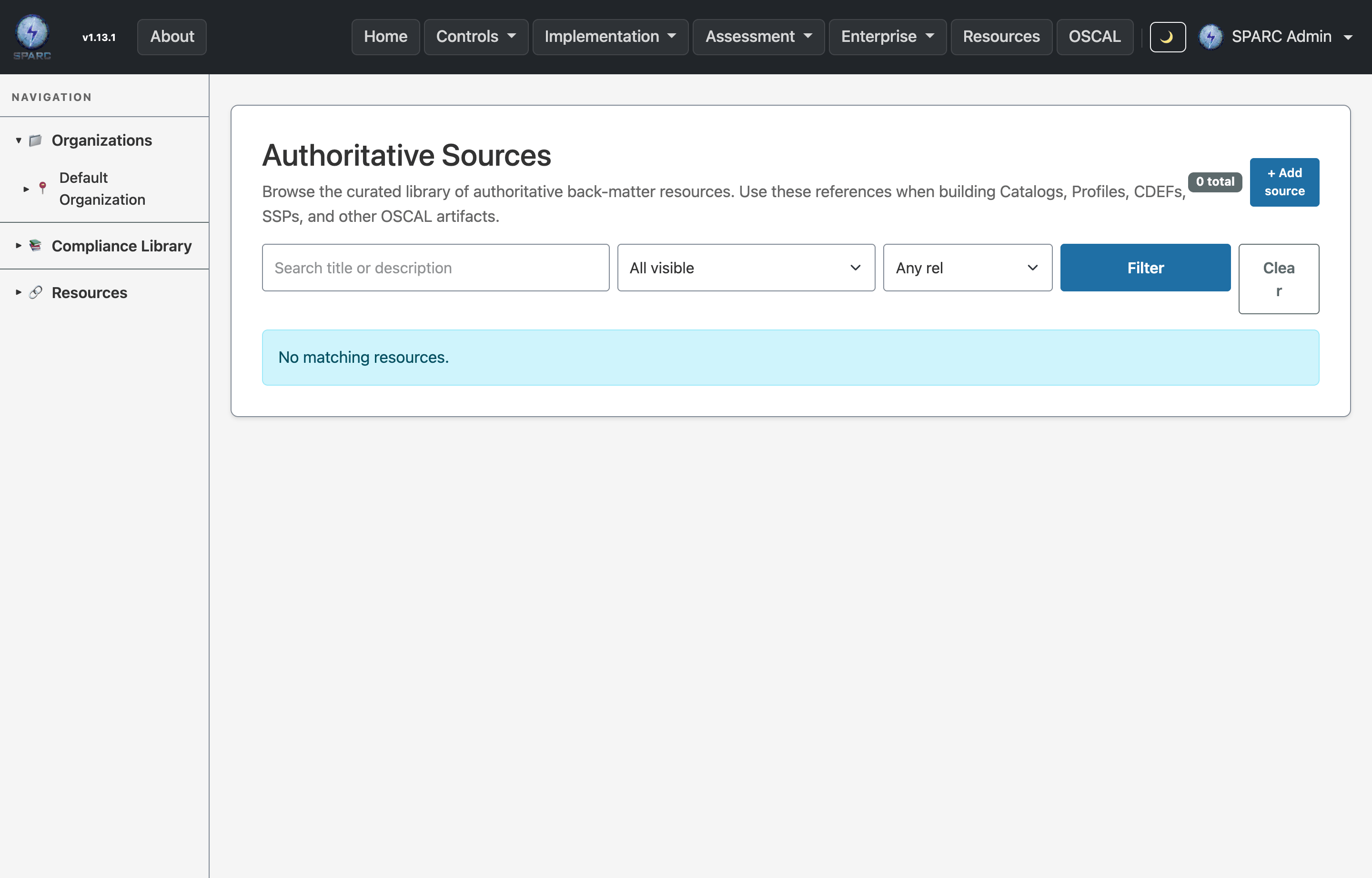Expand the Resources sidebar node
This screenshot has height=878, width=1372.
coord(19,292)
